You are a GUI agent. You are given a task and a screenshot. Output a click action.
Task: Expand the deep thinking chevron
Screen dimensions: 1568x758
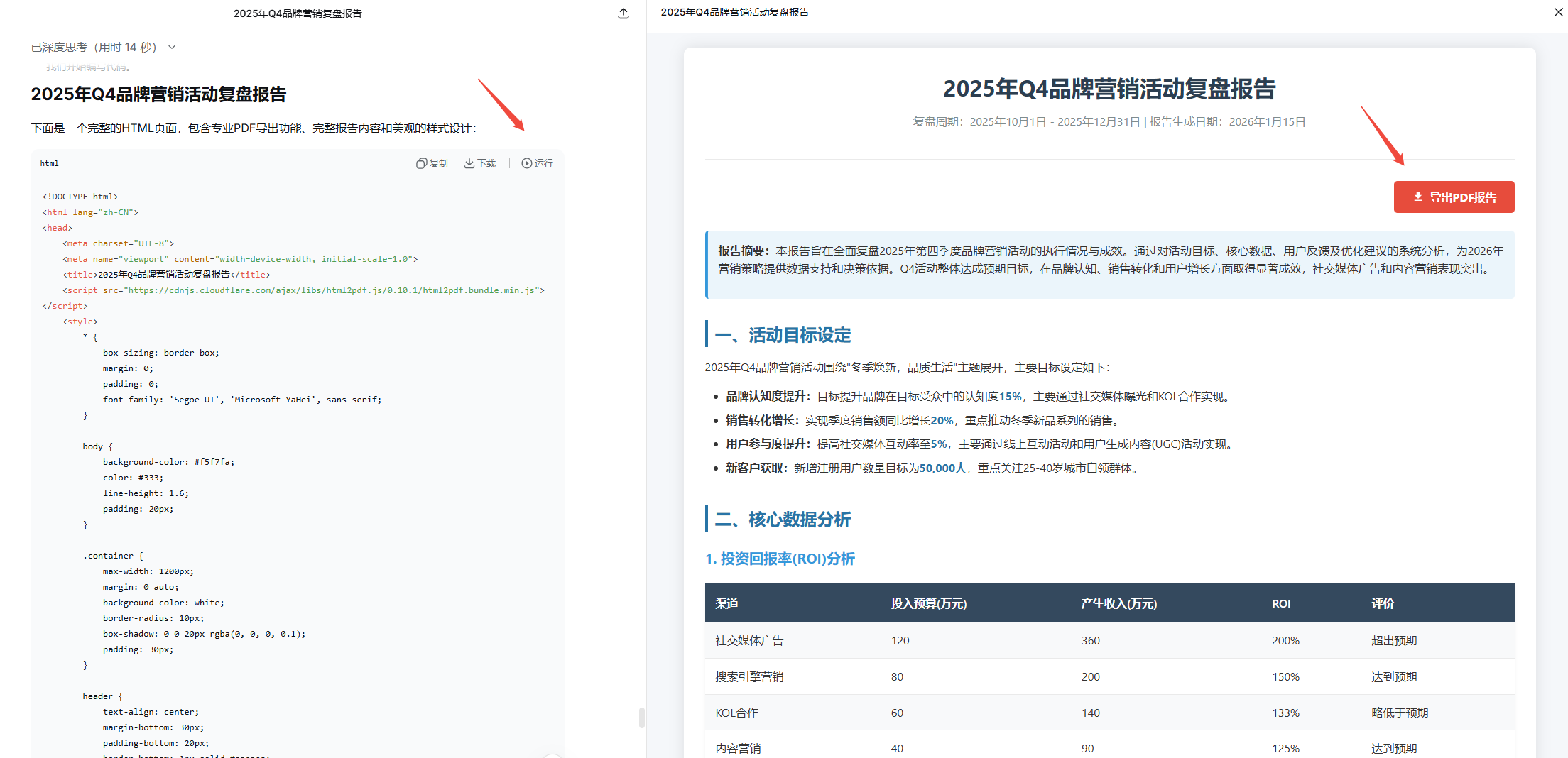(x=172, y=48)
